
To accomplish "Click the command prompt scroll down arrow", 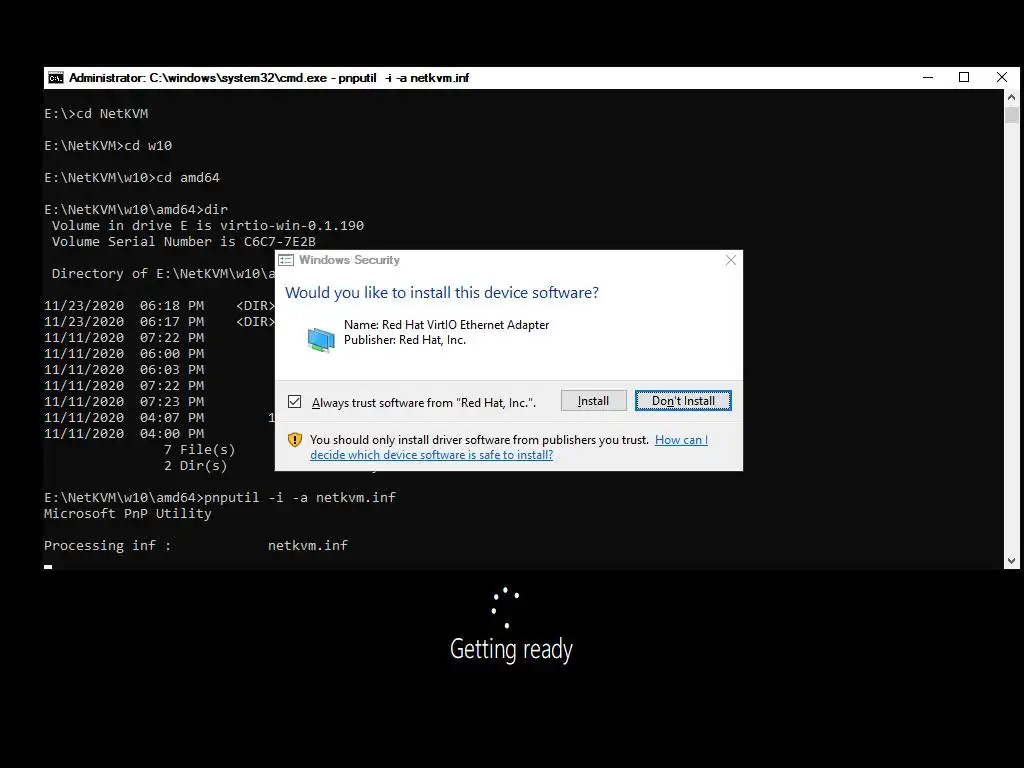I will 1012,560.
